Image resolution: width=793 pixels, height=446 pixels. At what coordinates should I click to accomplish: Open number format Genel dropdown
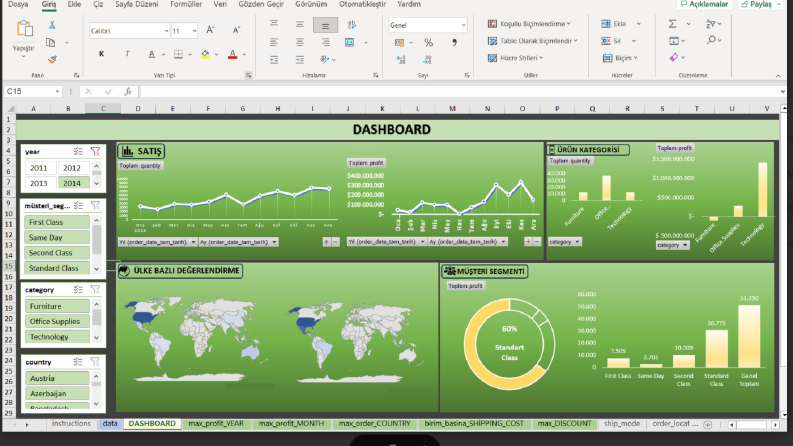click(x=463, y=25)
